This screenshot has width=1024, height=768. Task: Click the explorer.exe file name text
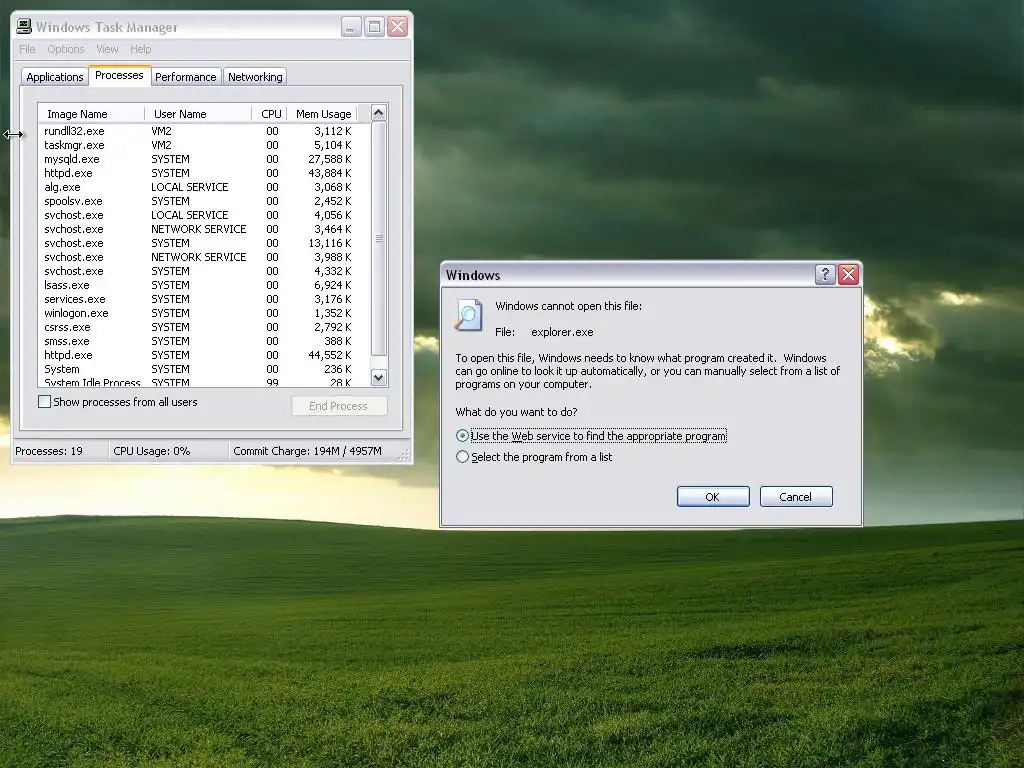(x=562, y=332)
